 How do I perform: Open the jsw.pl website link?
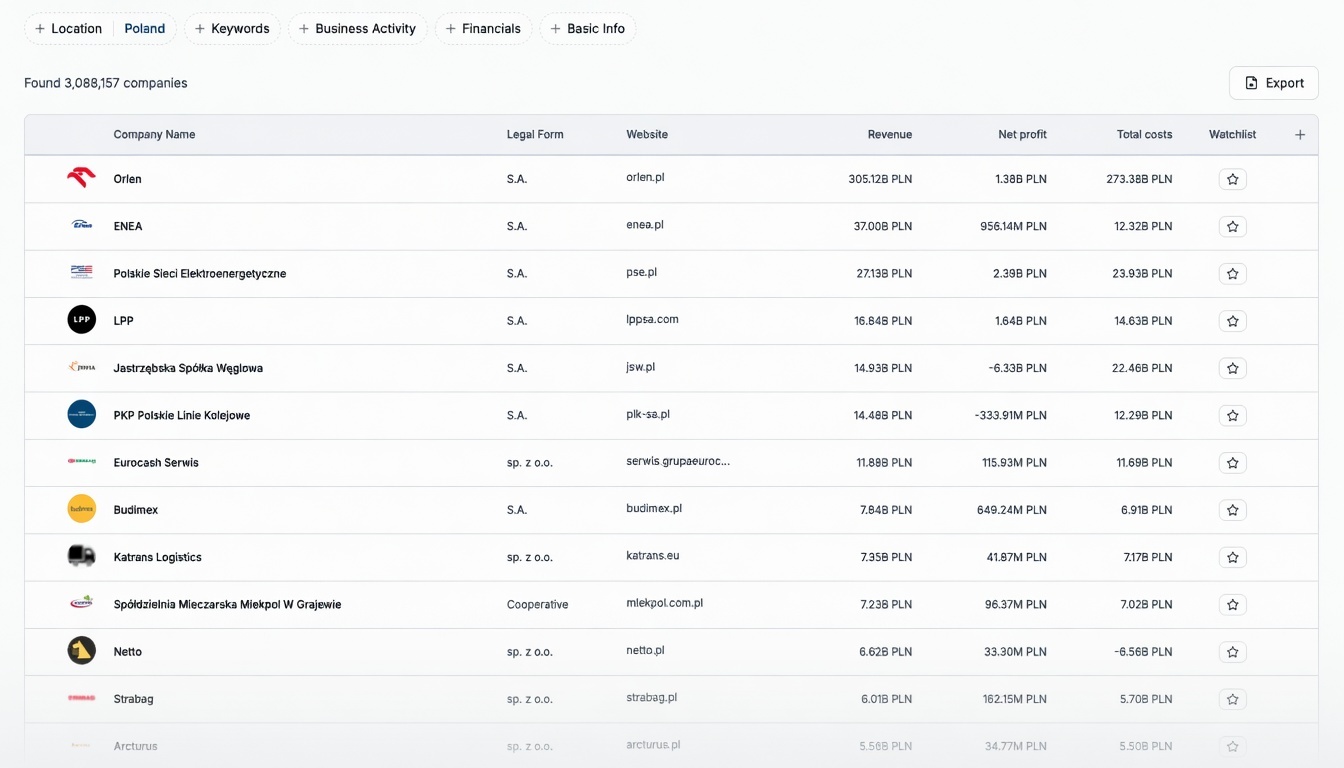(640, 367)
